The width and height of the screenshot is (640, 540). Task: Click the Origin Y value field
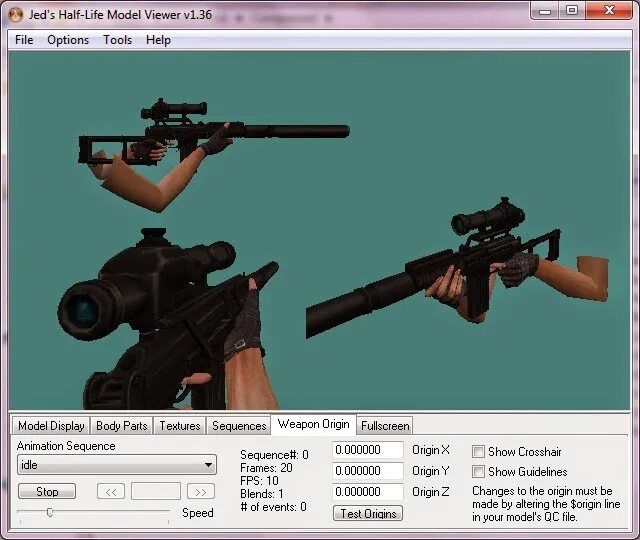[368, 471]
